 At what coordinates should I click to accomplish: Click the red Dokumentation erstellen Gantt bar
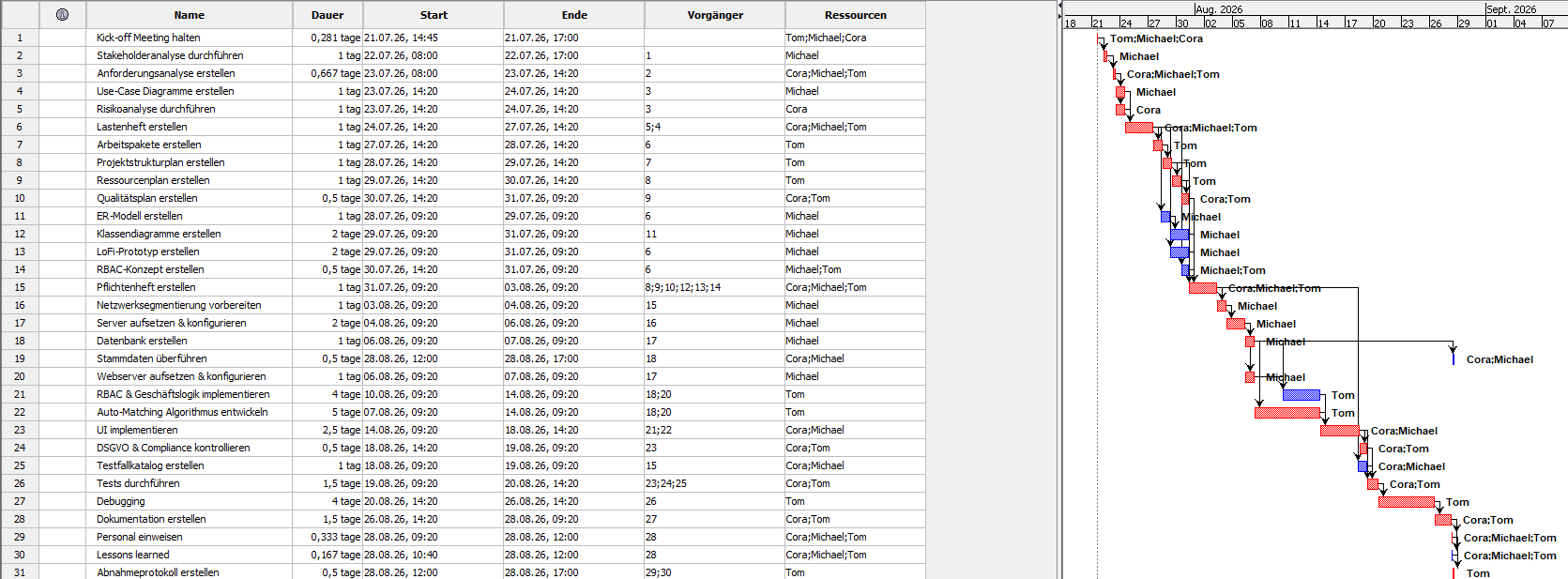[1443, 520]
